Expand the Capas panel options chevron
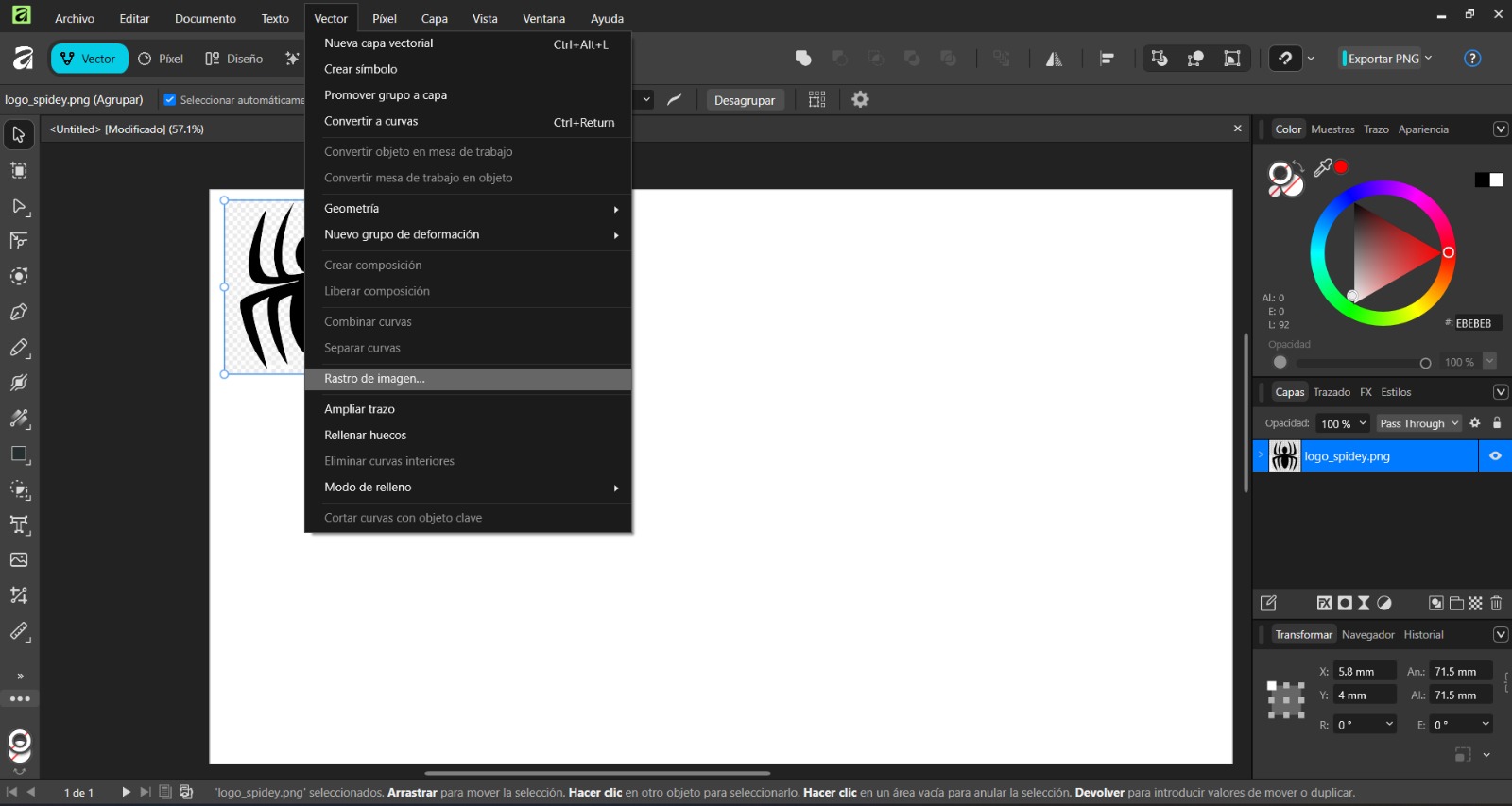 coord(1500,392)
